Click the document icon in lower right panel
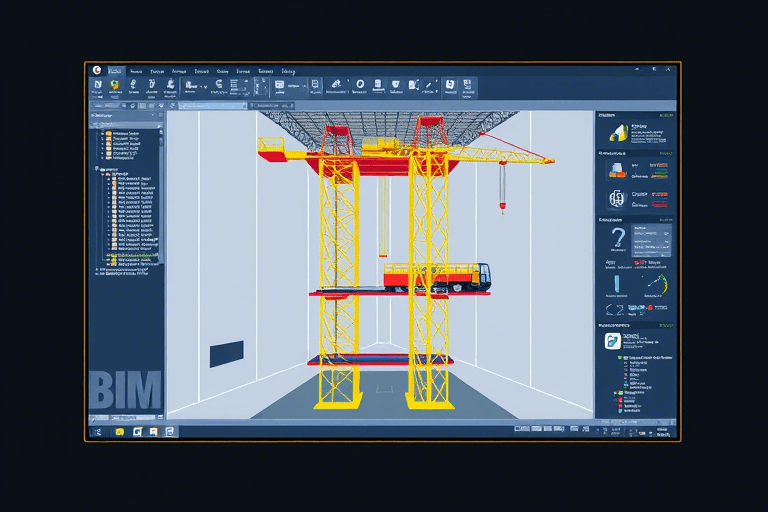768x512 pixels. coord(614,342)
